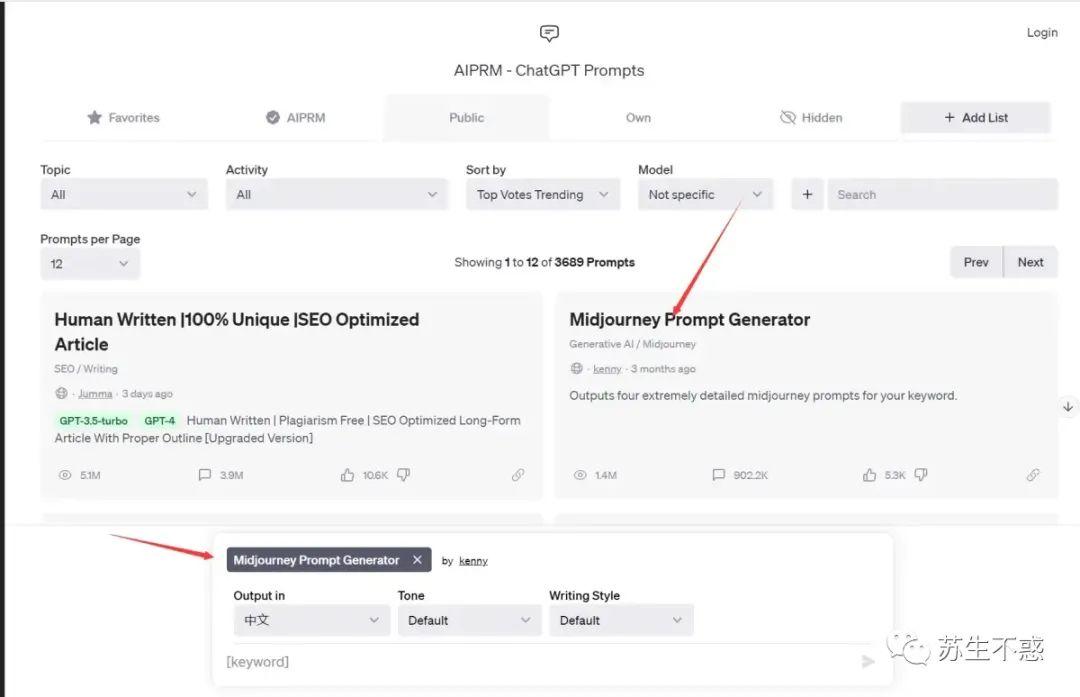
Task: Click the [keyword] prompt input field
Action: point(541,662)
